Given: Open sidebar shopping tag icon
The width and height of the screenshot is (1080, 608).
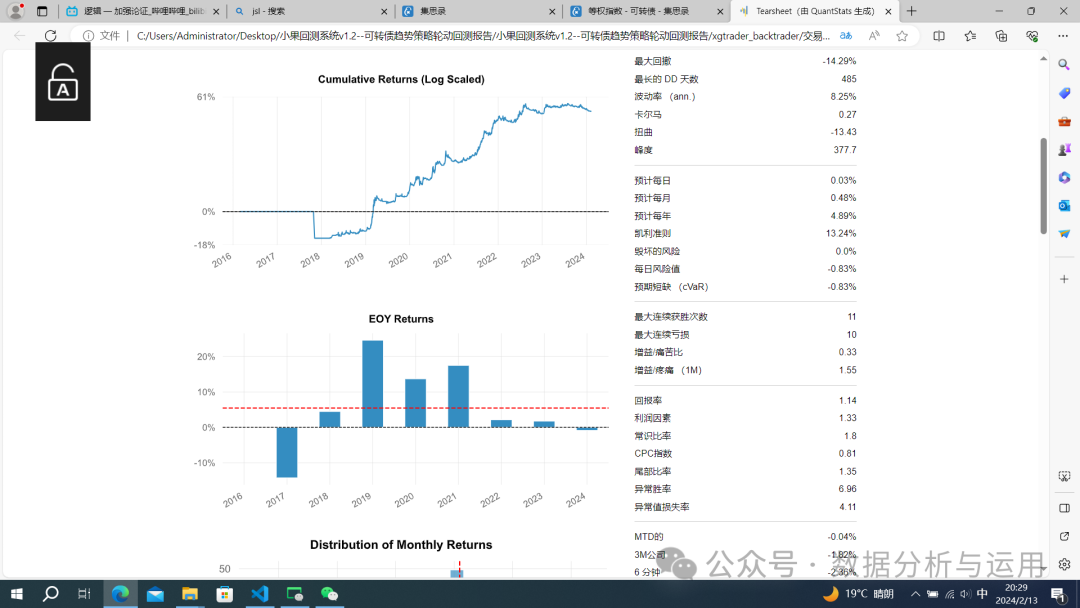Looking at the screenshot, I should pyautogui.click(x=1064, y=93).
